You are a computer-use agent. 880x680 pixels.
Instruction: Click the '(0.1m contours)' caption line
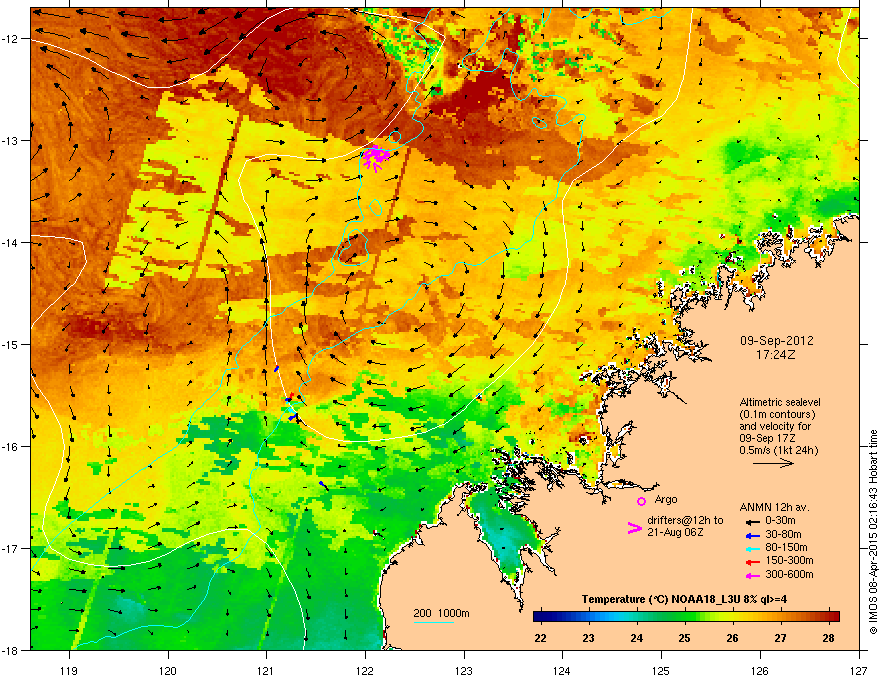(777, 415)
